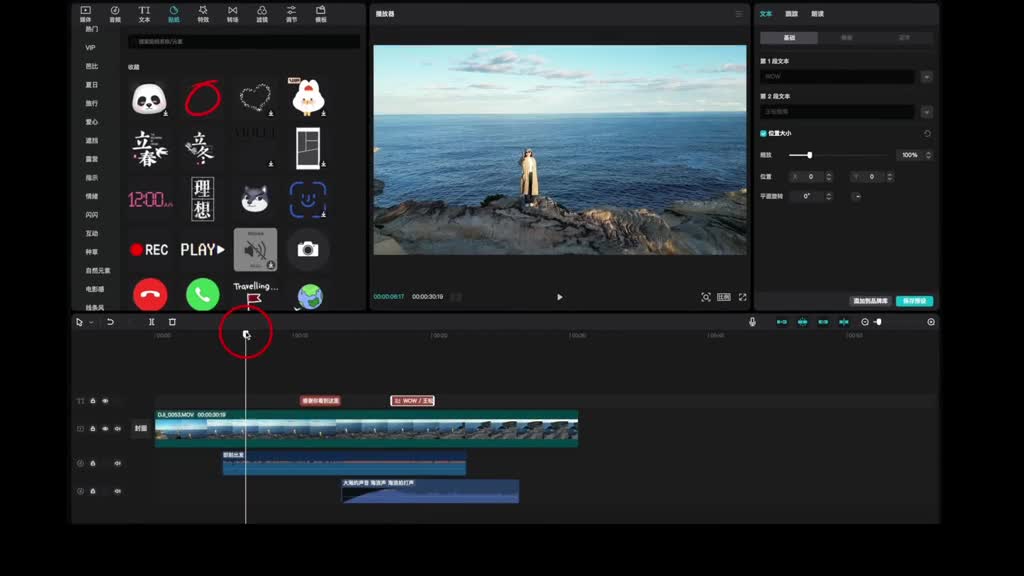Uncheck the 位置大小 checkbox
This screenshot has height=576, width=1024.
tap(764, 133)
